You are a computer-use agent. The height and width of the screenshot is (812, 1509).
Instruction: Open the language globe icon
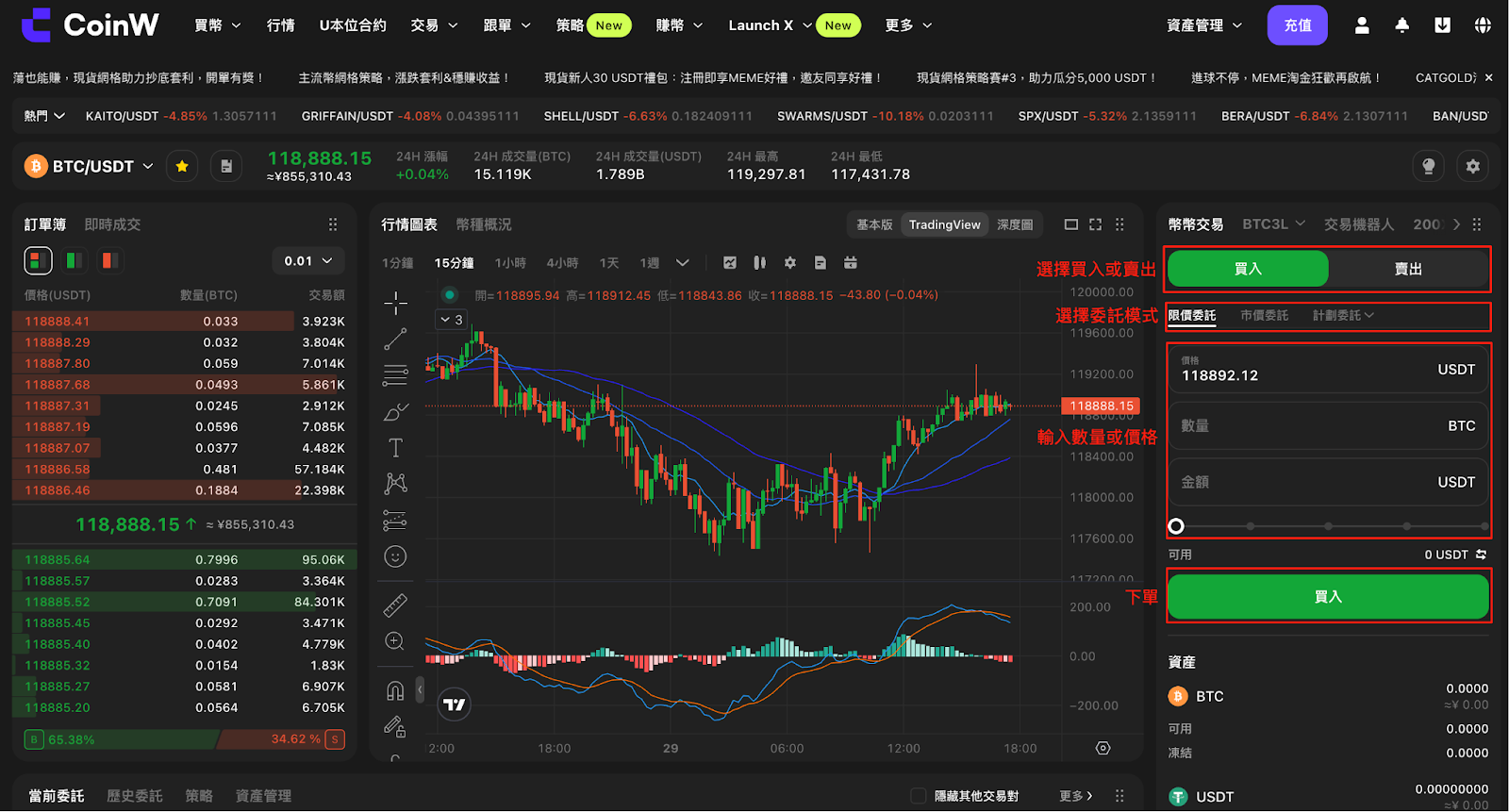coord(1484,25)
